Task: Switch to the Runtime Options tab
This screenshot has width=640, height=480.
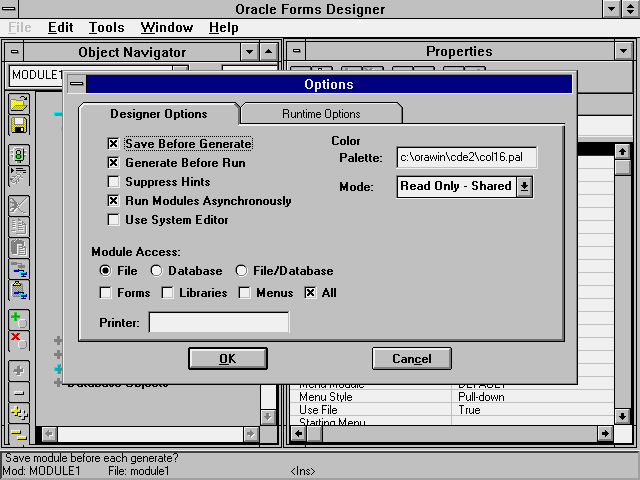Action: coord(321,114)
